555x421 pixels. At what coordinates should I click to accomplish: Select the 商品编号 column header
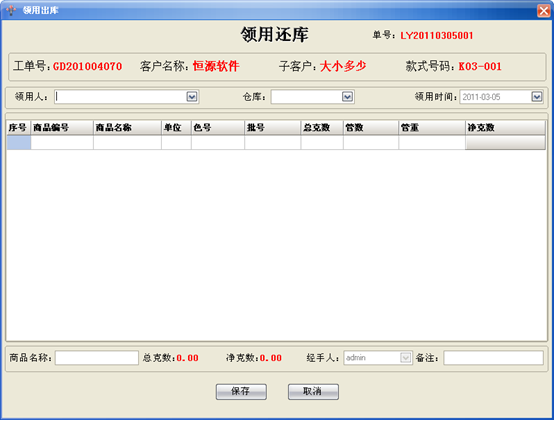[62, 127]
